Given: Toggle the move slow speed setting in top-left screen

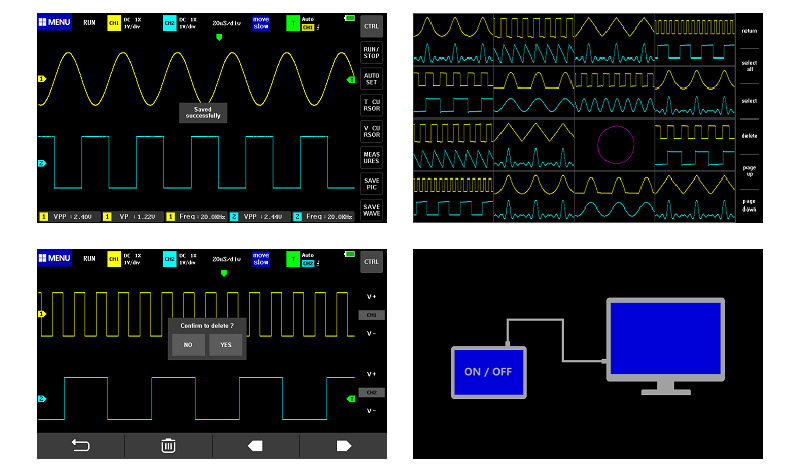Looking at the screenshot, I should coord(261,23).
